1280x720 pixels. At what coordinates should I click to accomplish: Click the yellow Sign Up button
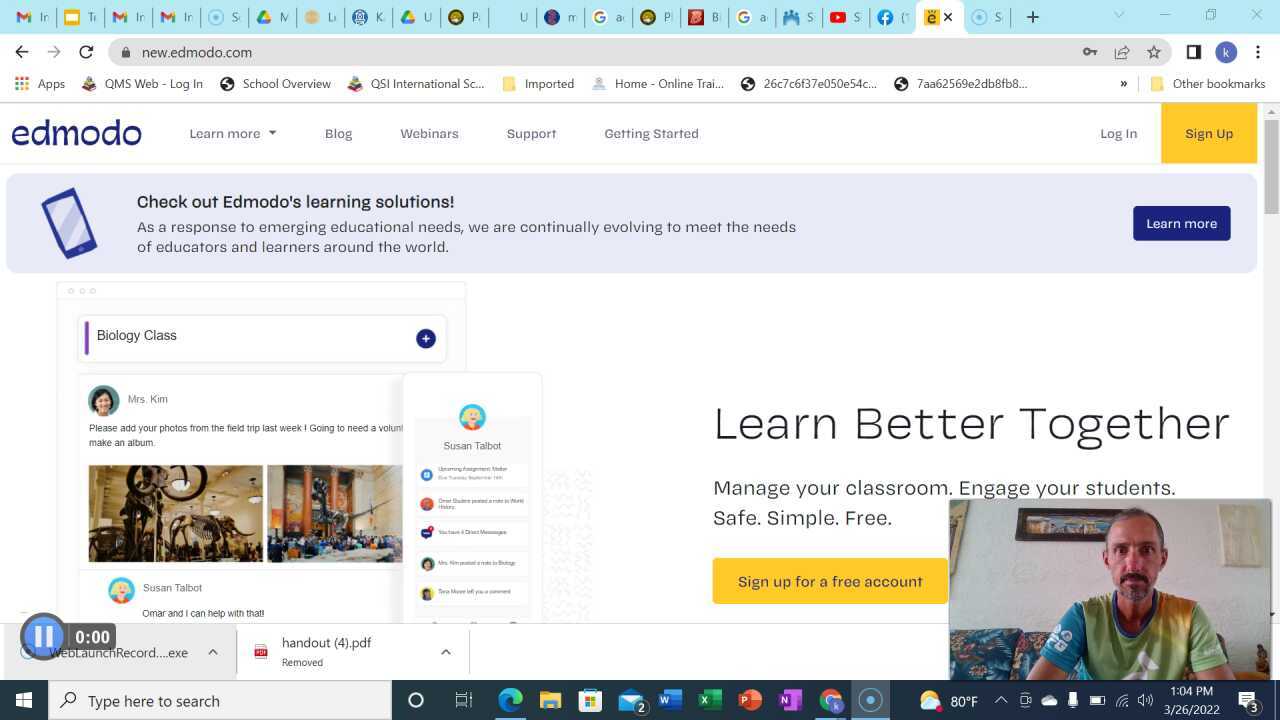click(1208, 133)
